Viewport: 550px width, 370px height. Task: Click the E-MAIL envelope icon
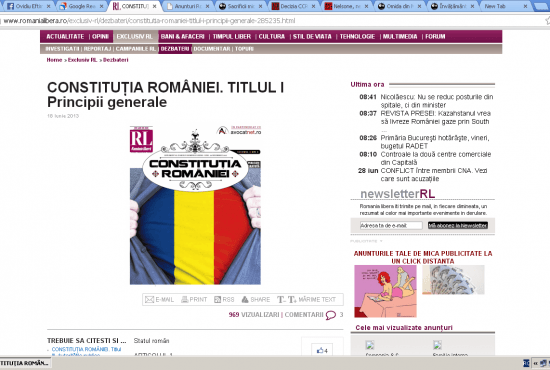pos(149,300)
